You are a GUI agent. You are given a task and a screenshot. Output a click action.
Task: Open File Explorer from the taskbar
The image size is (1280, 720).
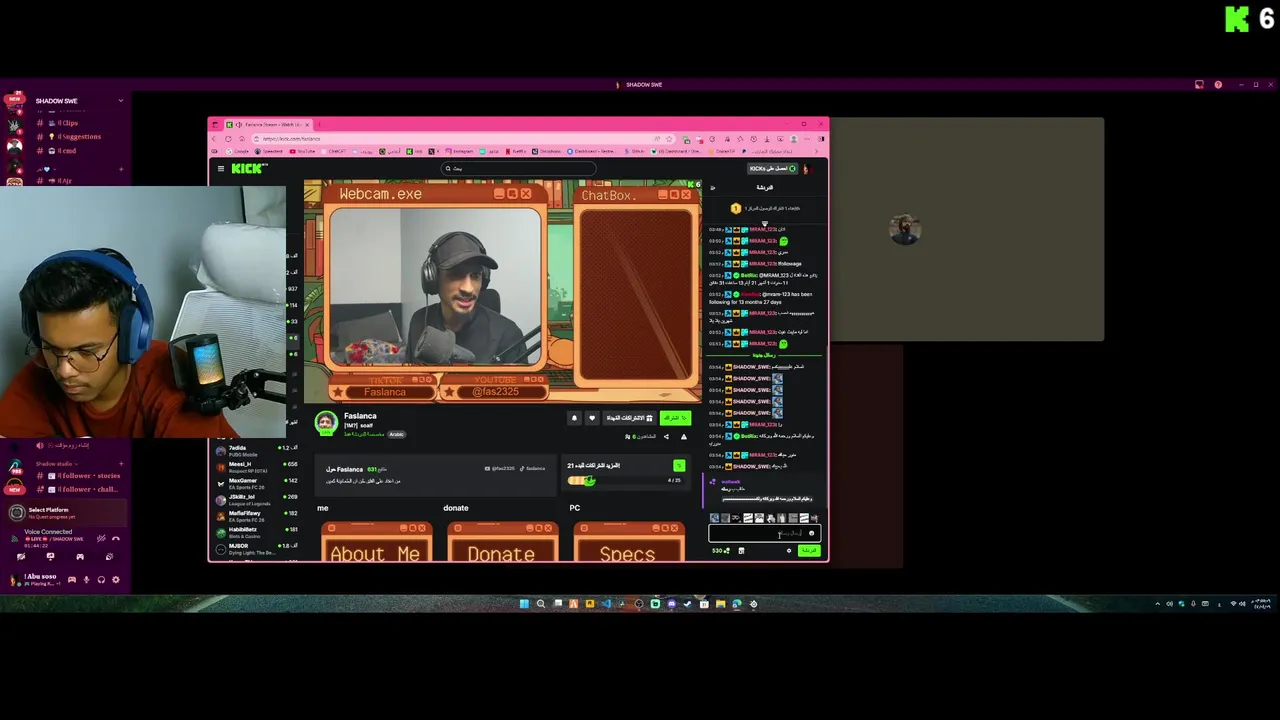[x=720, y=603]
